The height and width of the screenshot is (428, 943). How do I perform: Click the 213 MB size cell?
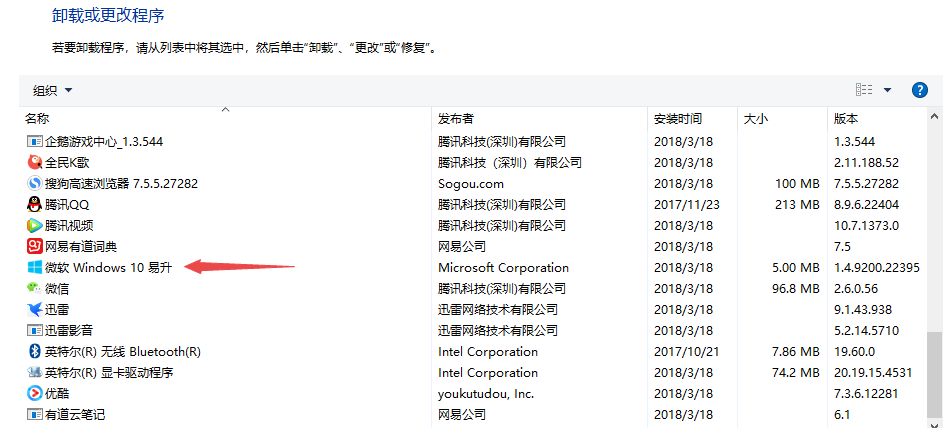tap(797, 204)
